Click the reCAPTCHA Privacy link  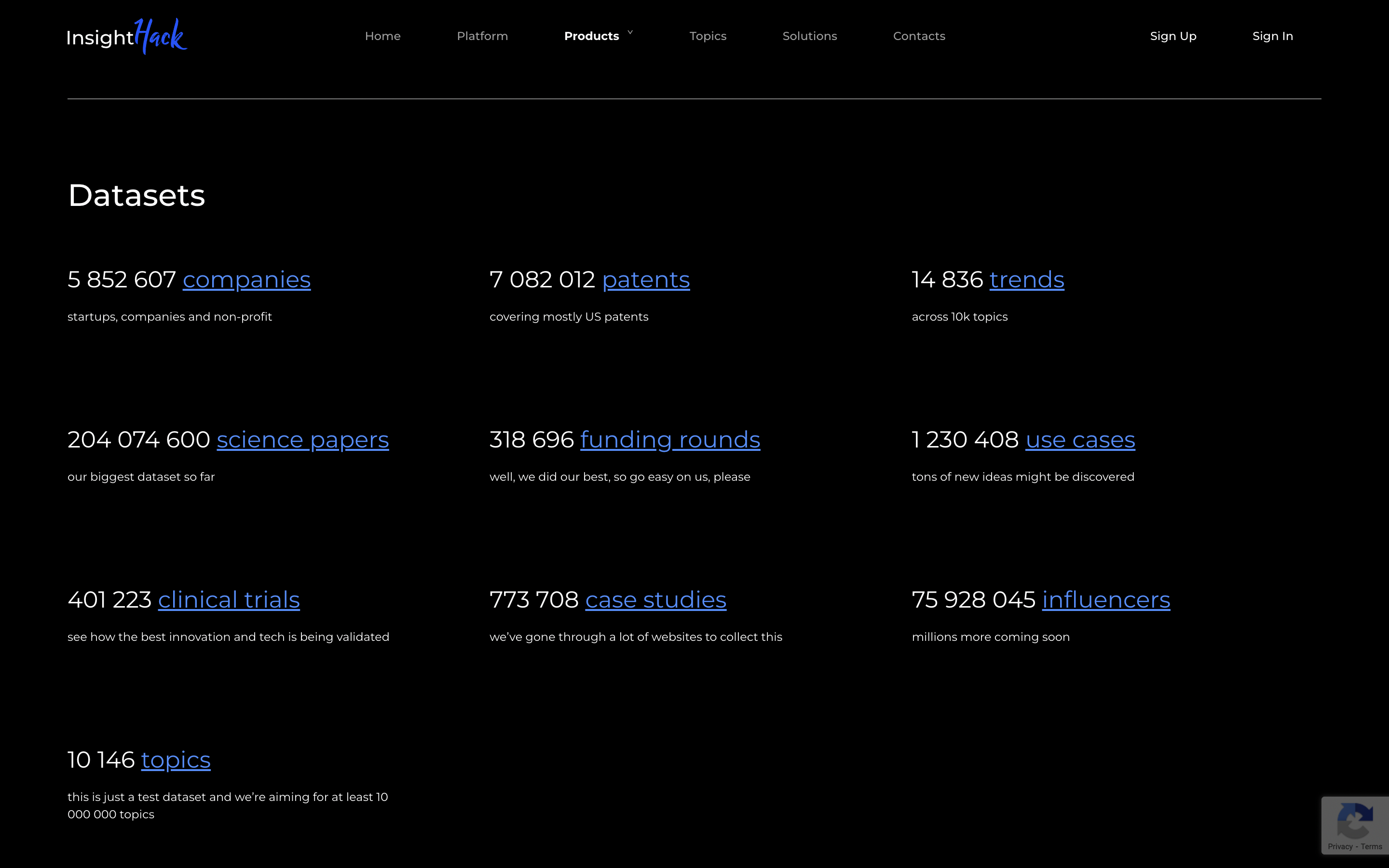(x=1340, y=847)
